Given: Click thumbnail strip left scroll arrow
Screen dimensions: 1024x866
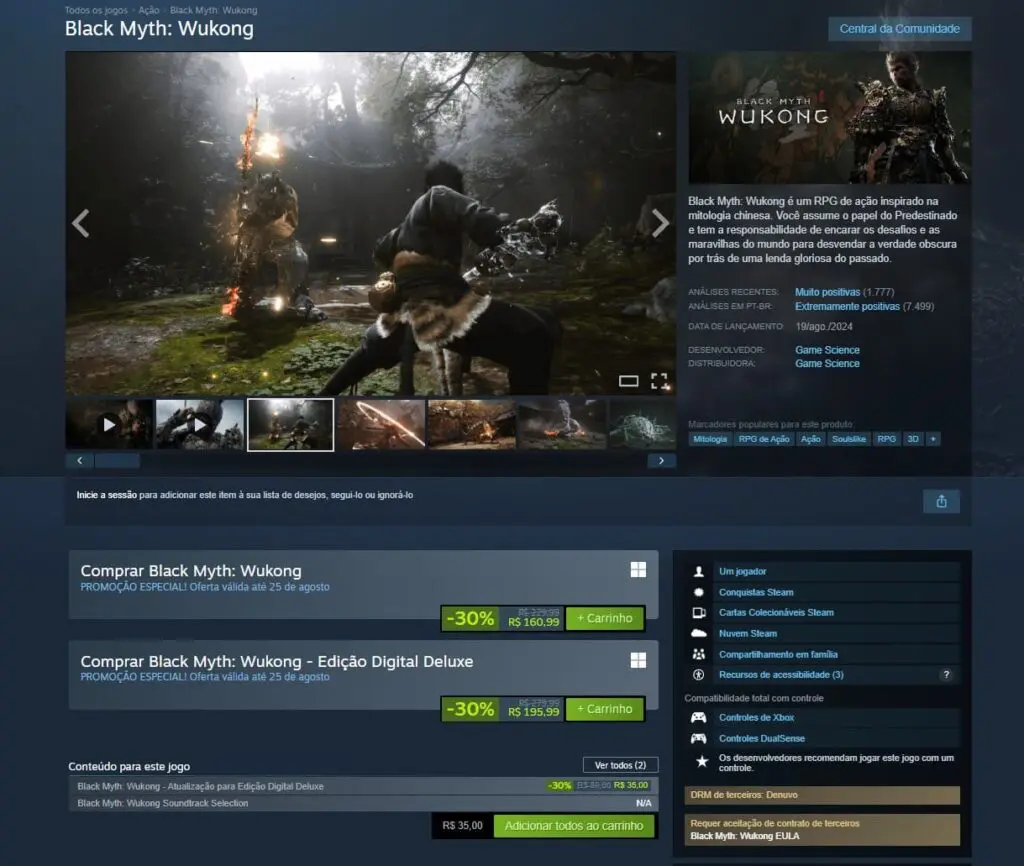Looking at the screenshot, I should (x=80, y=460).
